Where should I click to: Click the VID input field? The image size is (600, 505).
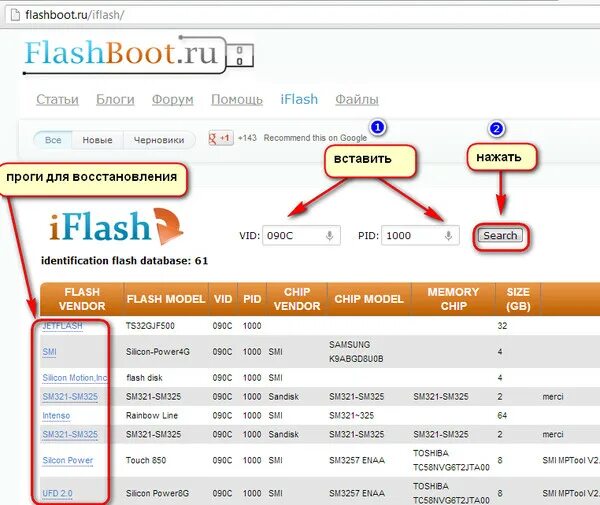point(302,236)
